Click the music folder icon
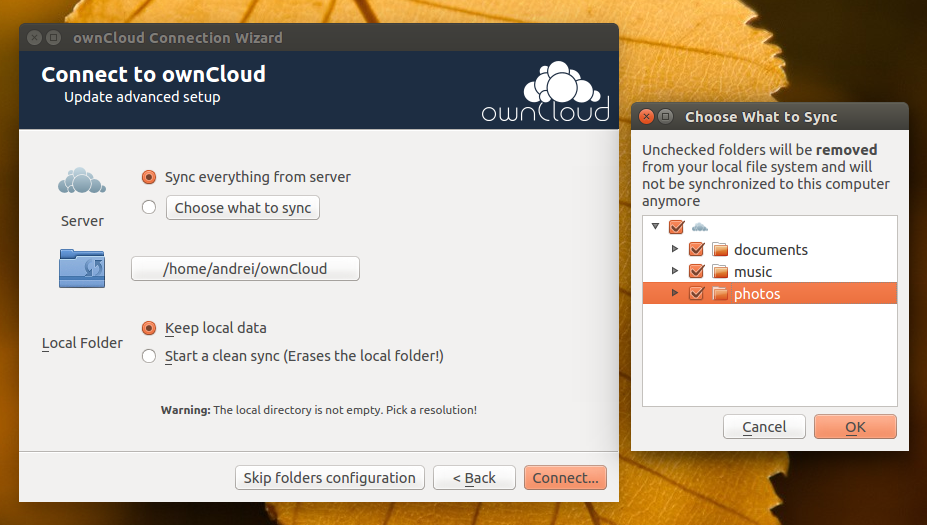The width and height of the screenshot is (927, 525). [719, 271]
